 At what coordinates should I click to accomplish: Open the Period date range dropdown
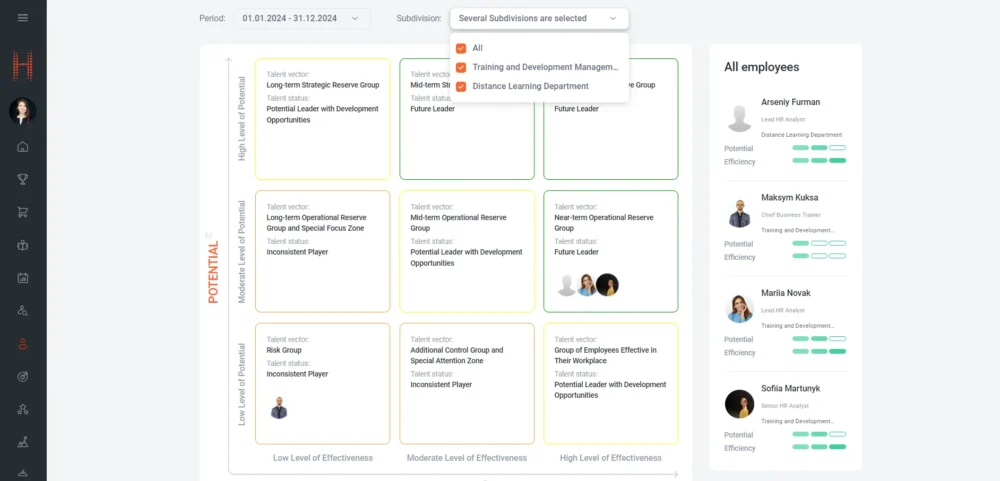click(x=302, y=18)
